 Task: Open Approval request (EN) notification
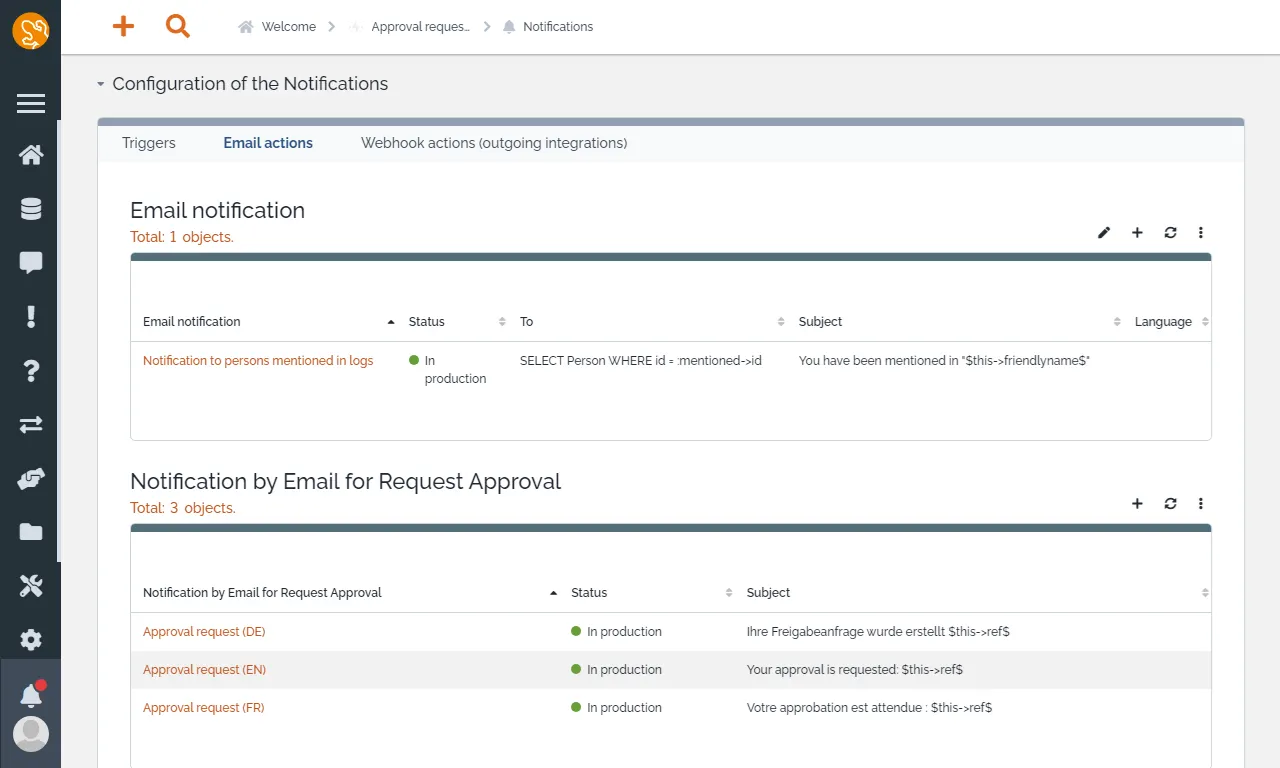(204, 670)
